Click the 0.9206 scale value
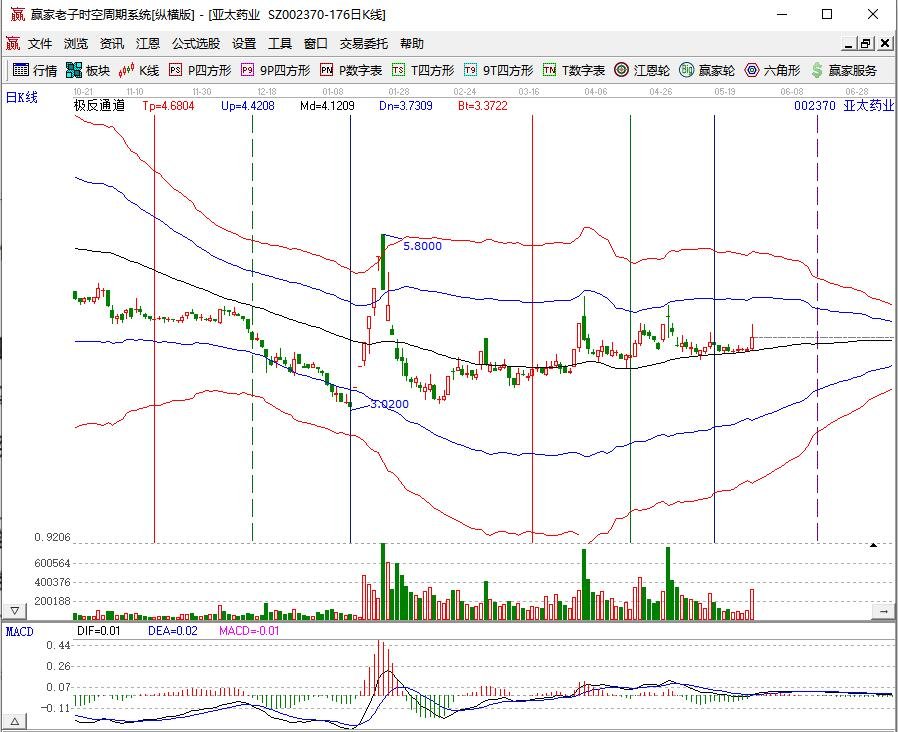The width and height of the screenshot is (898, 732). tap(52, 537)
